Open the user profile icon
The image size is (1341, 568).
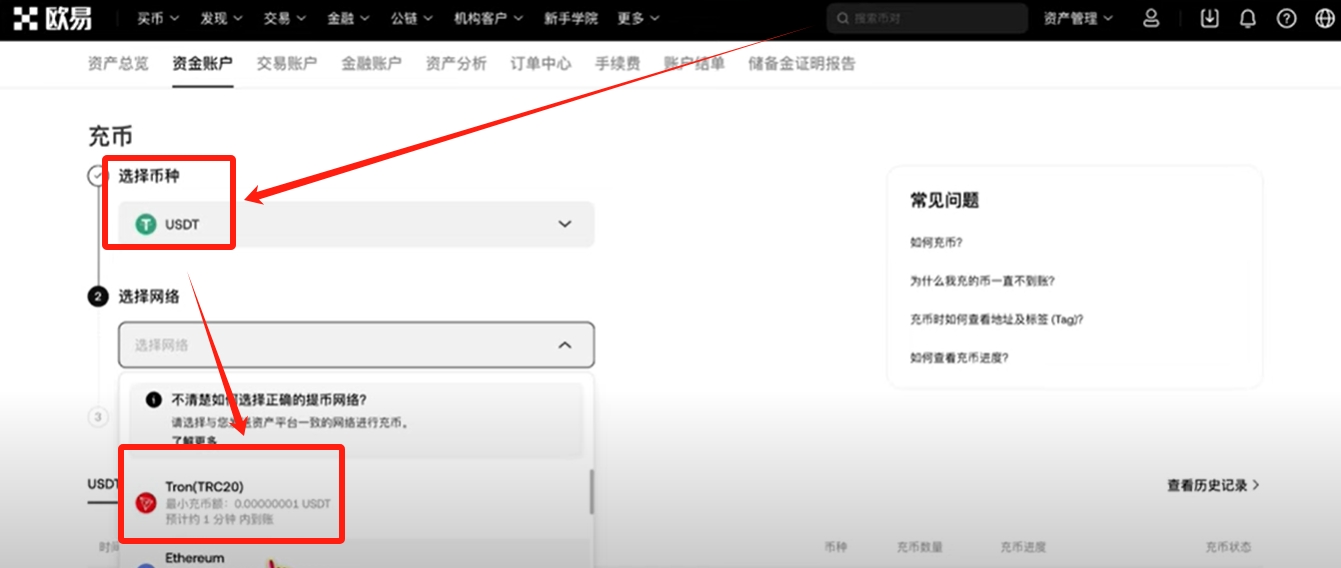[1151, 19]
